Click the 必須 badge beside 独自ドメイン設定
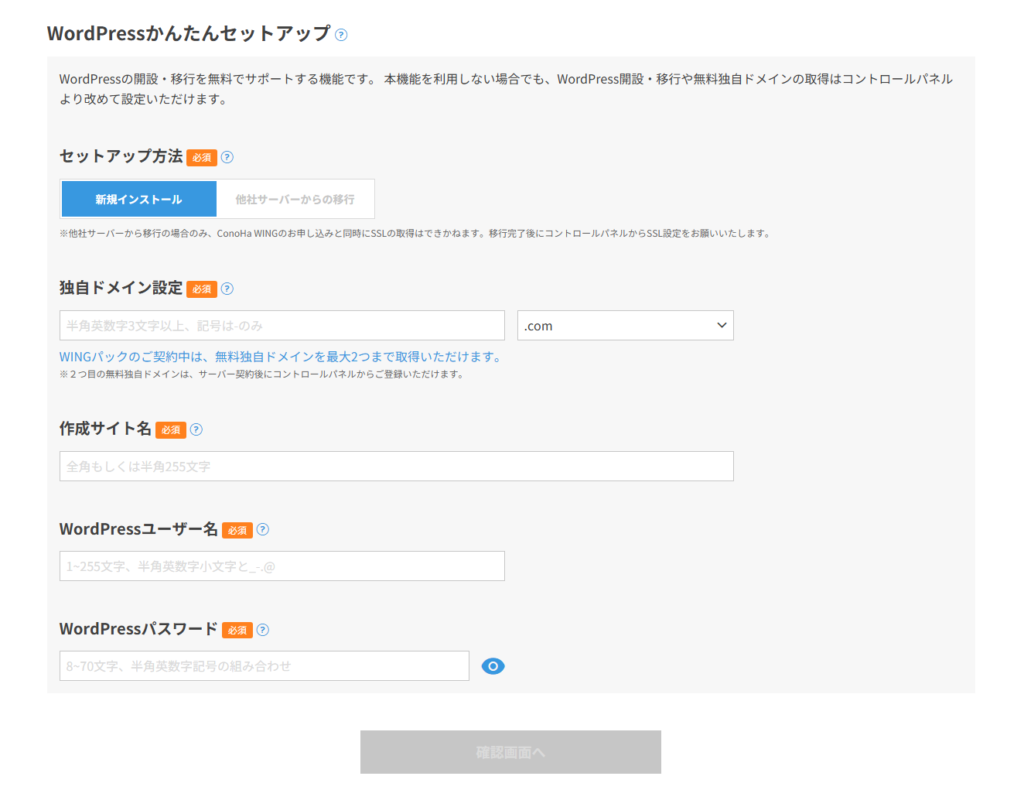The height and width of the screenshot is (807, 1024). [201, 288]
